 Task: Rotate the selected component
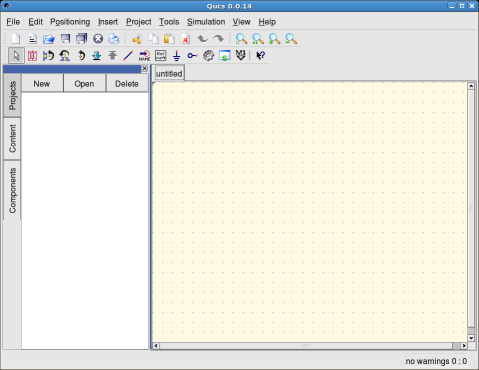[81, 55]
